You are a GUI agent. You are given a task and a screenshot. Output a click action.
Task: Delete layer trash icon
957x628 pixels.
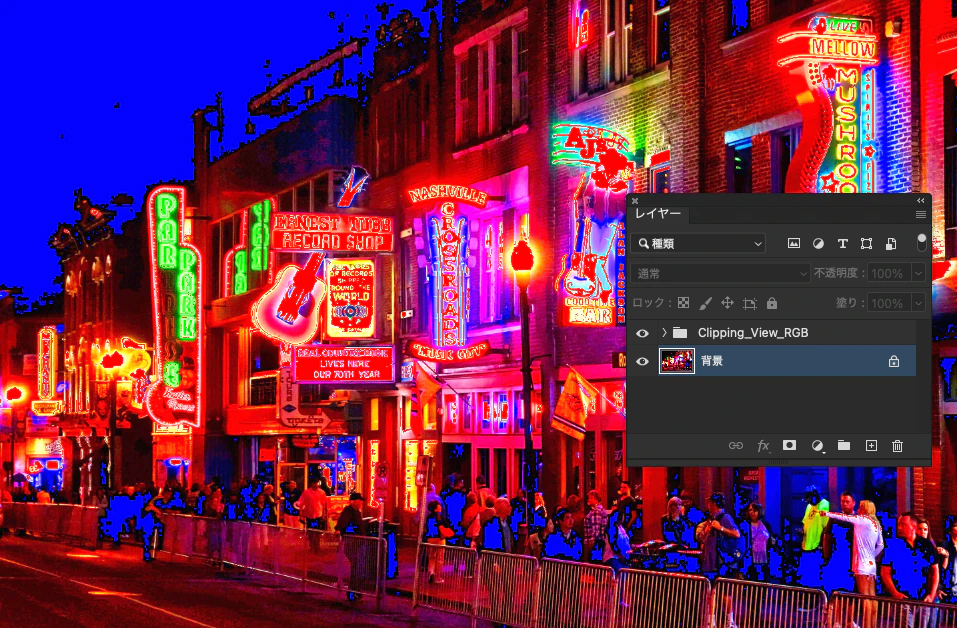tap(897, 446)
